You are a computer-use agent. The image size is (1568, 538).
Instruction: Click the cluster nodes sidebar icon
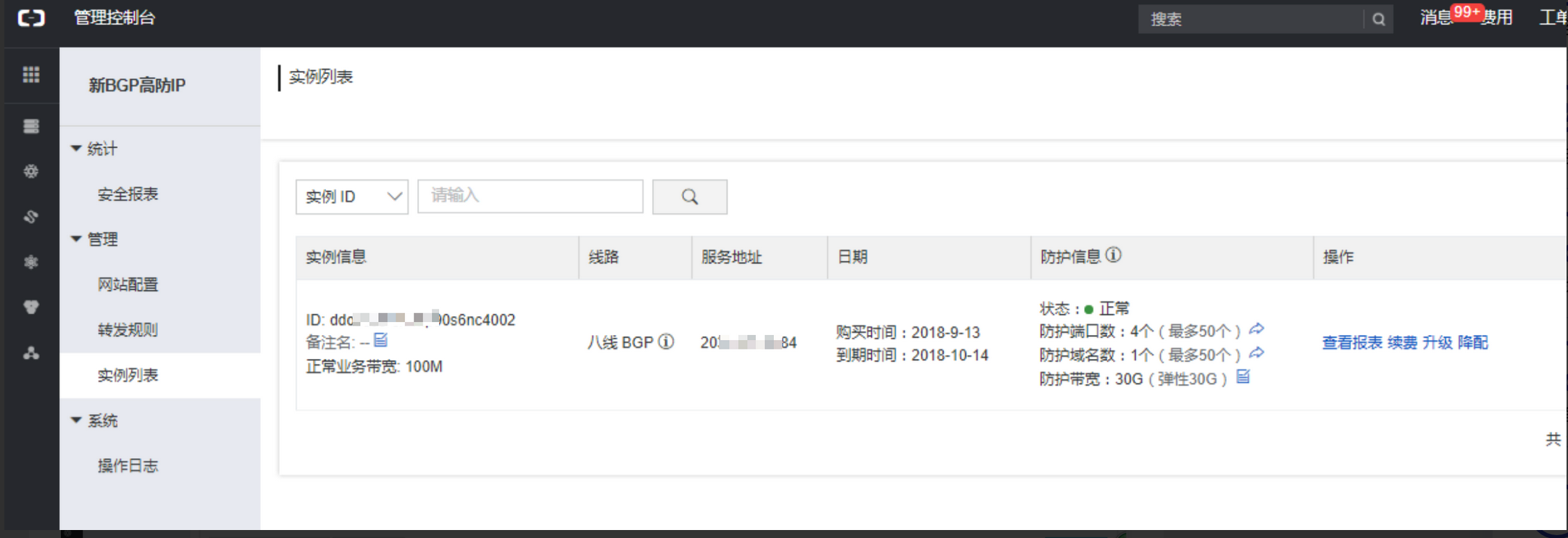31,353
